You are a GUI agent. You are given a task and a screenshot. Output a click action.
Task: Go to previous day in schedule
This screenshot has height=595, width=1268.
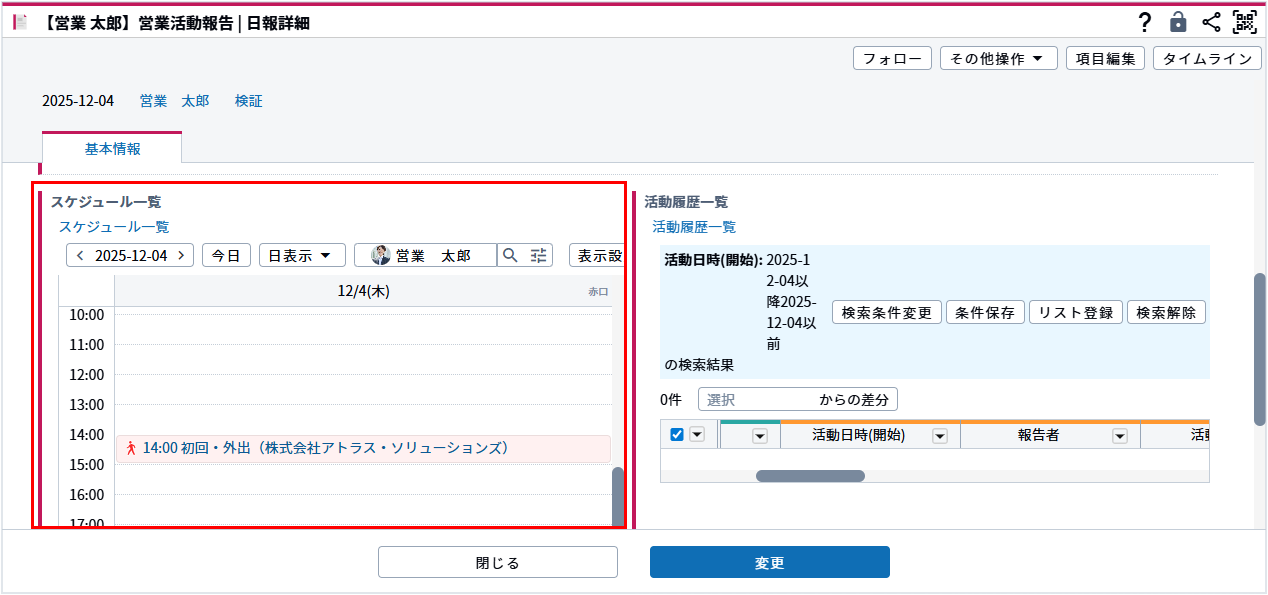click(x=80, y=256)
